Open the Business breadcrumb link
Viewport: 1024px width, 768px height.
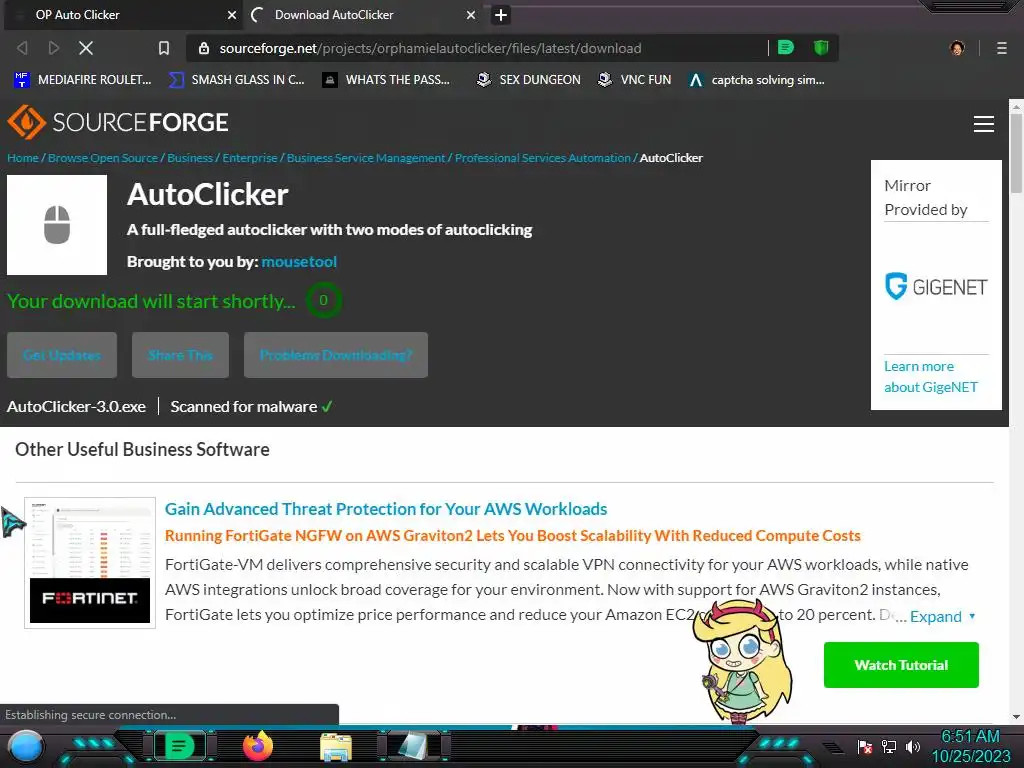pos(190,158)
